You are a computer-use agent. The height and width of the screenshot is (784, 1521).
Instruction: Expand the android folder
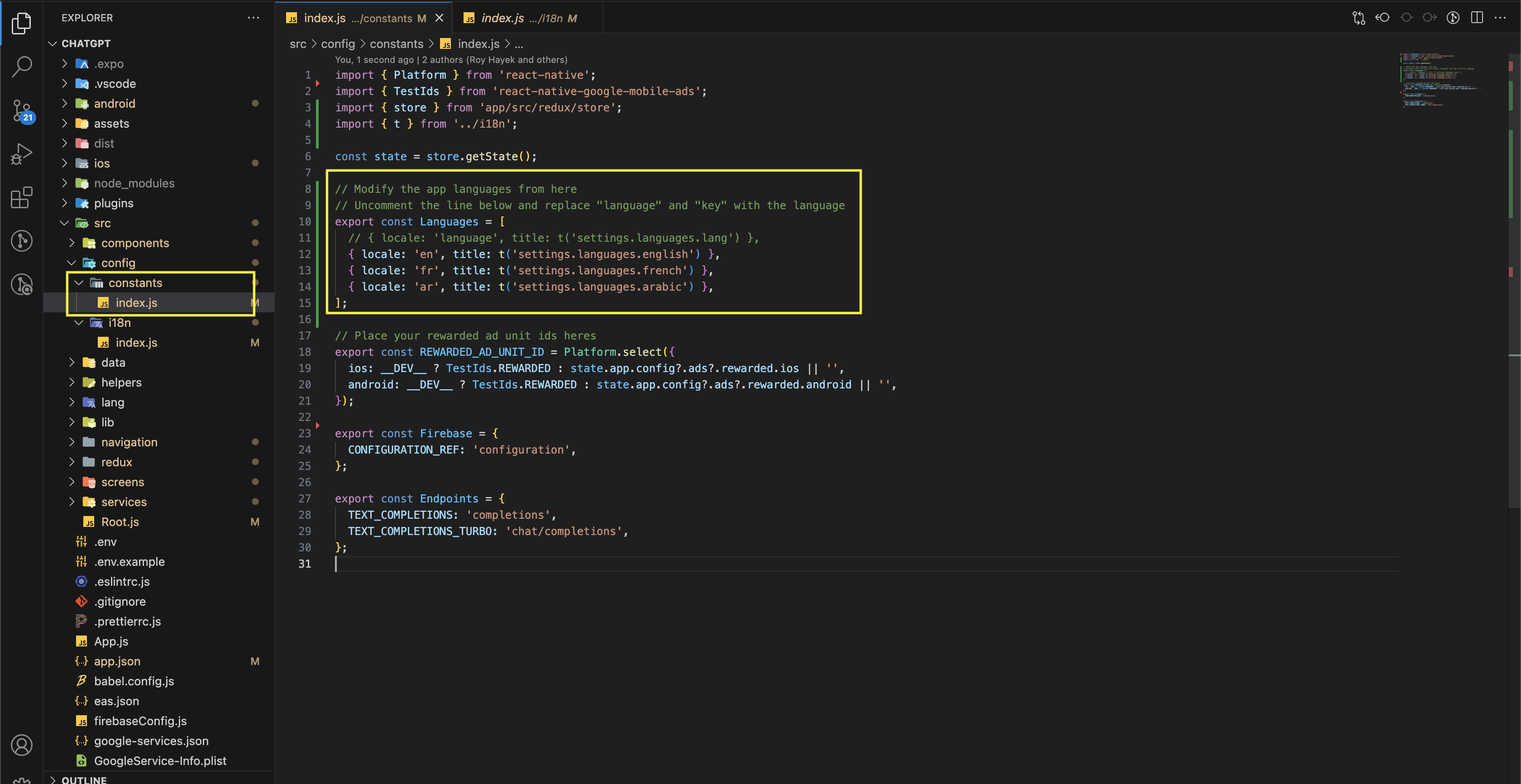pos(159,104)
